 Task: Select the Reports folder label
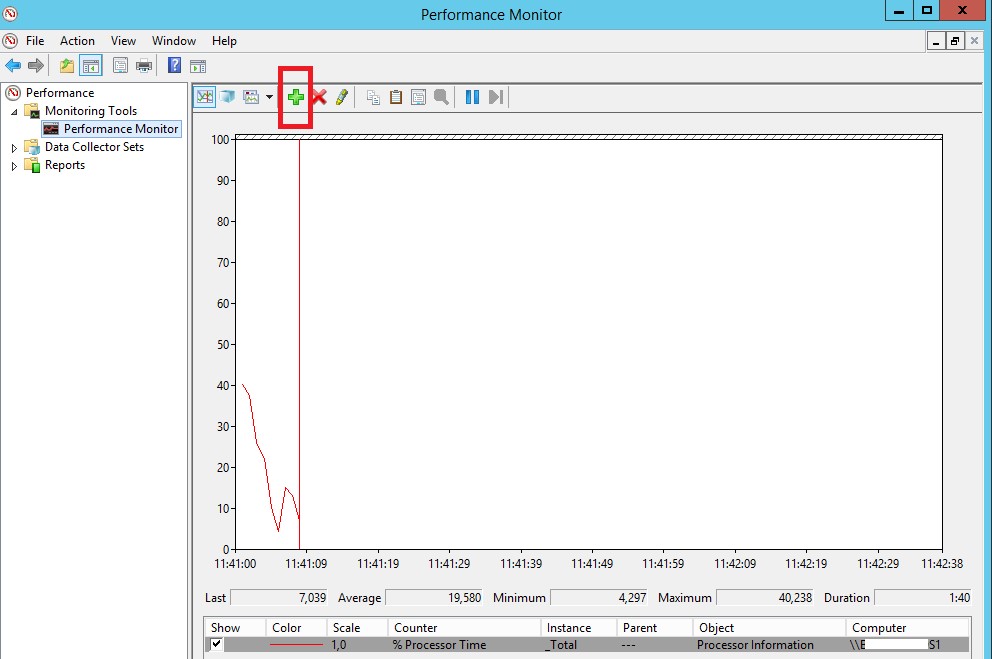(x=65, y=165)
